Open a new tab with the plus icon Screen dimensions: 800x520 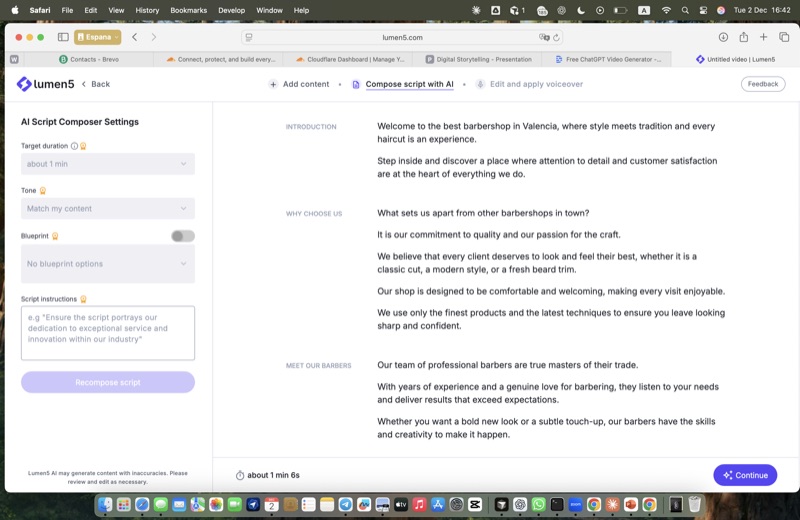(x=764, y=37)
